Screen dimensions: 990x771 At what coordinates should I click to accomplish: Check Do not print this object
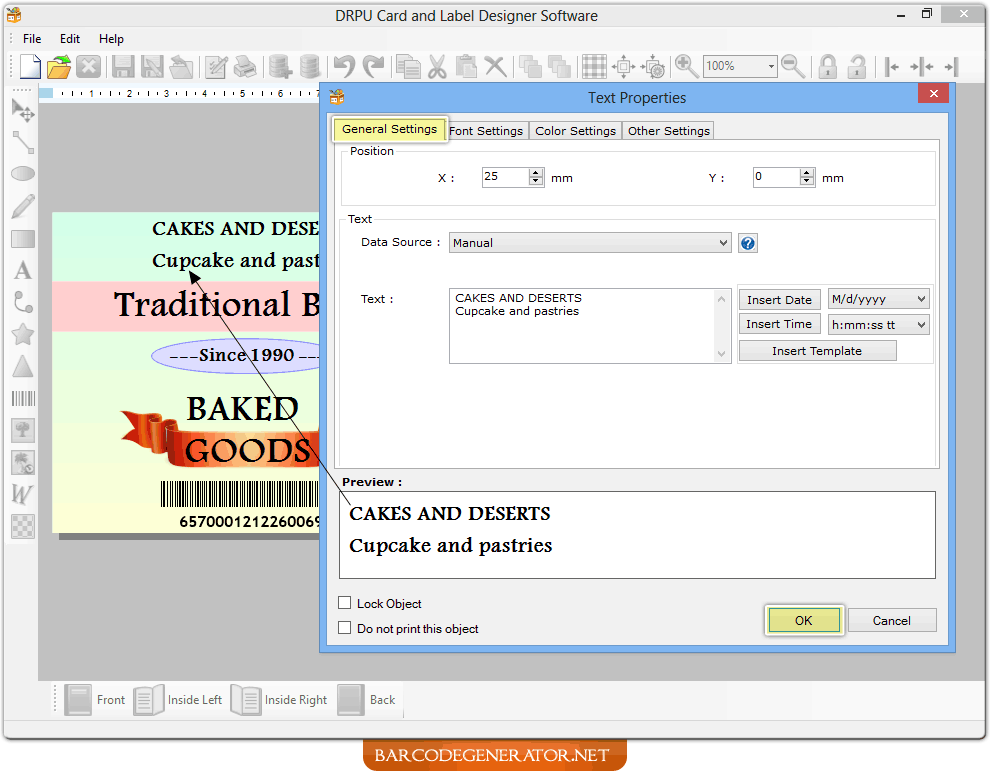click(x=345, y=628)
